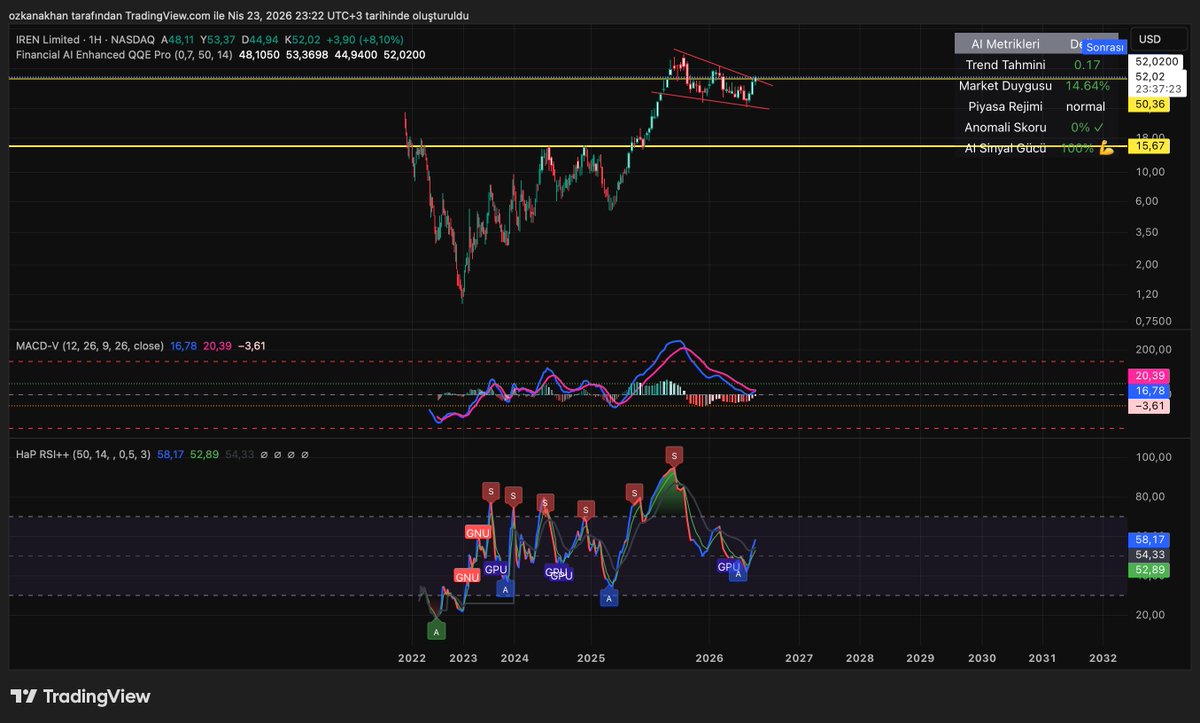The width and height of the screenshot is (1200, 723).
Task: Click the lowest blue A marker near 2025
Action: pyautogui.click(x=608, y=598)
